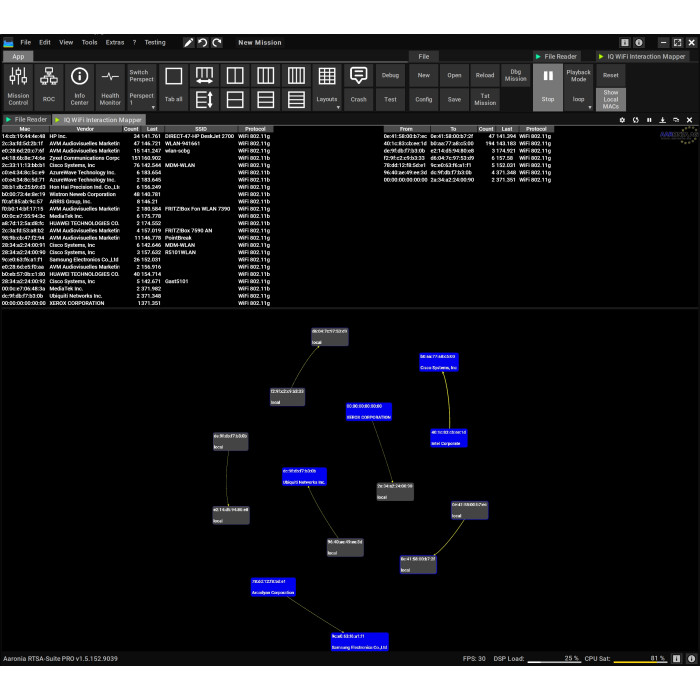Screen dimensions: 700x700
Task: Click the pencil edit icon beside Testing
Action: coord(189,43)
